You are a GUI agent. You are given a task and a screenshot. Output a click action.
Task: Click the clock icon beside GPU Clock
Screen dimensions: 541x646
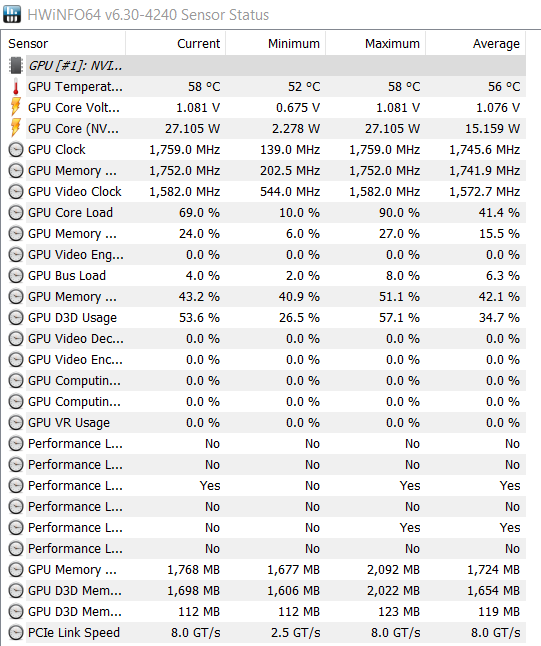16,150
